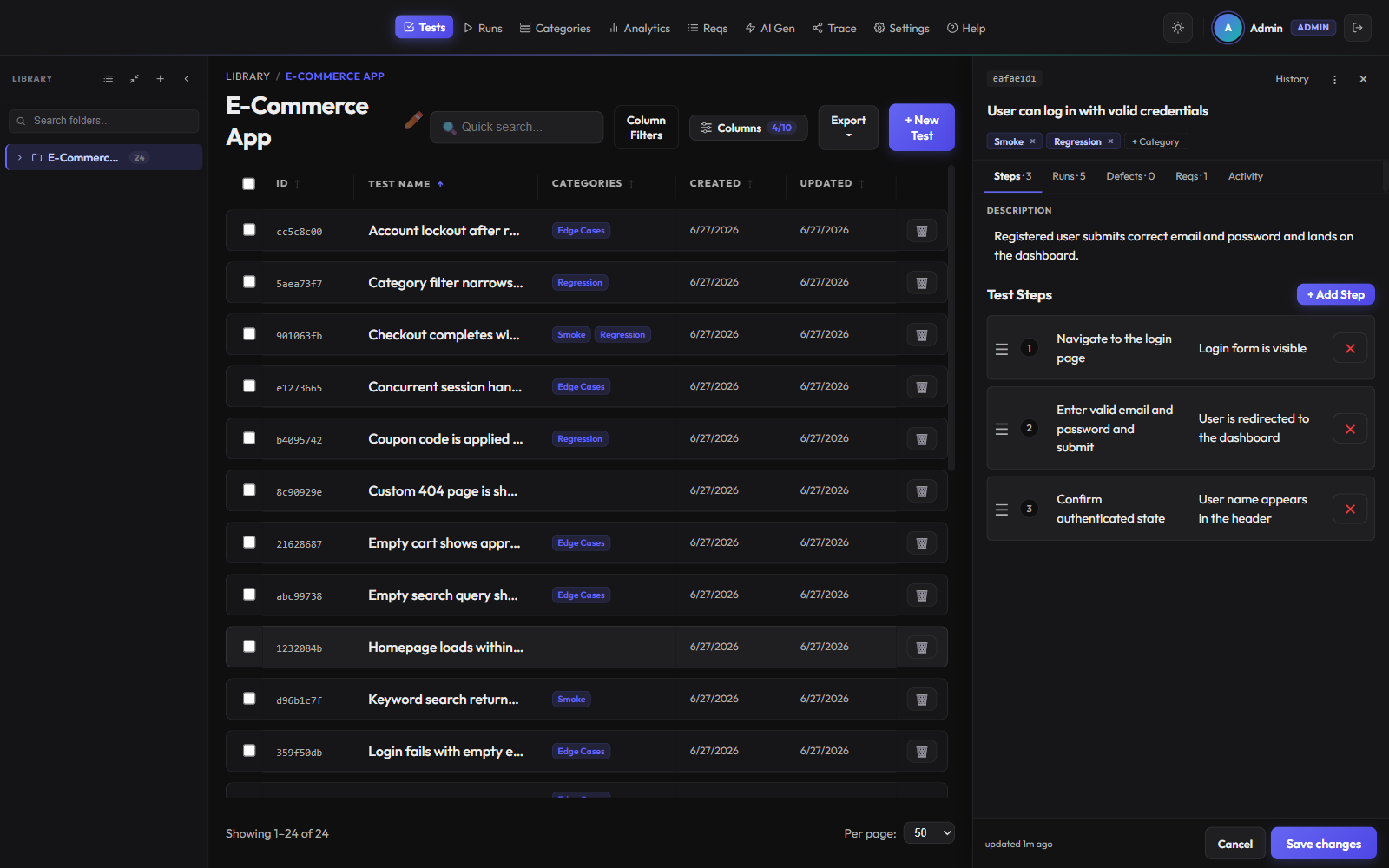Collapse all folders icon in Library sidebar
This screenshot has height=868, width=1389.
[x=135, y=78]
